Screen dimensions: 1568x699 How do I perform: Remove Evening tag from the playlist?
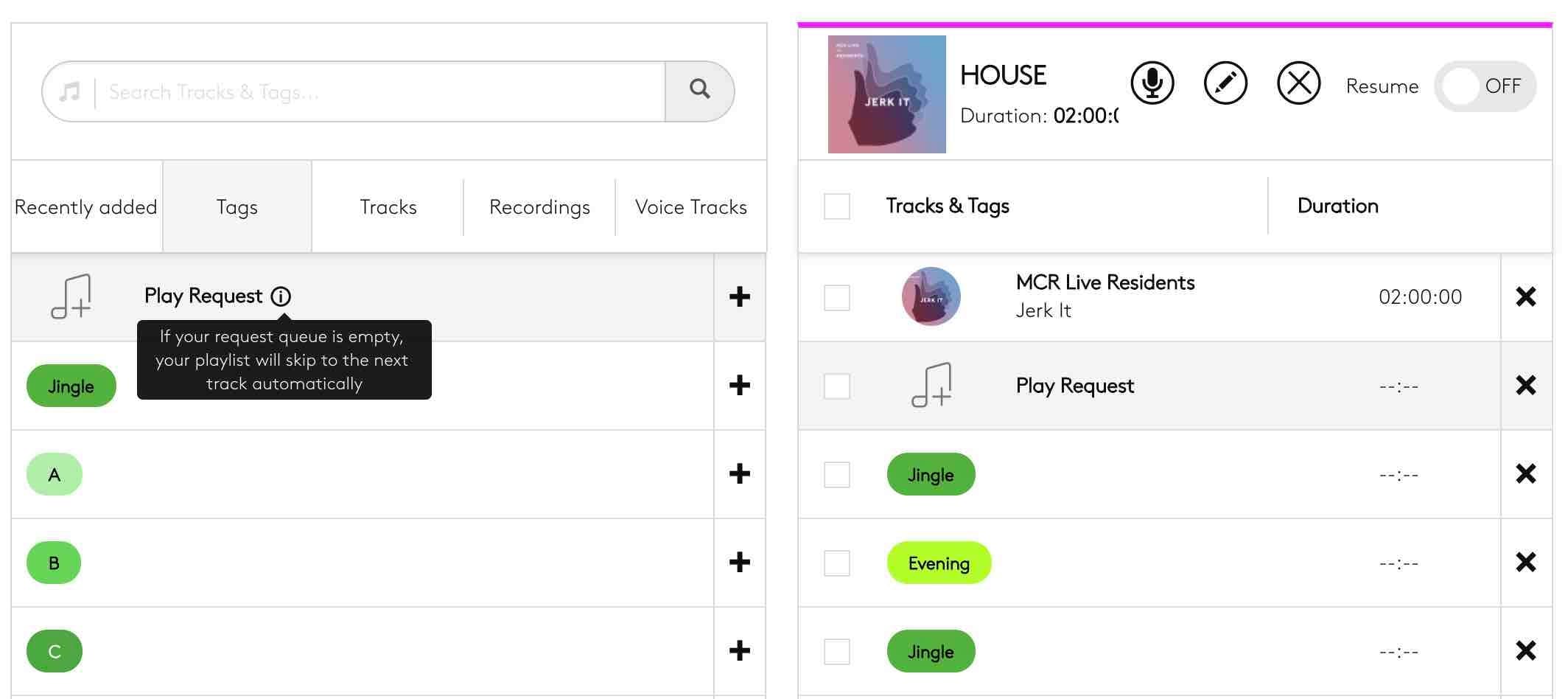[1525, 563]
